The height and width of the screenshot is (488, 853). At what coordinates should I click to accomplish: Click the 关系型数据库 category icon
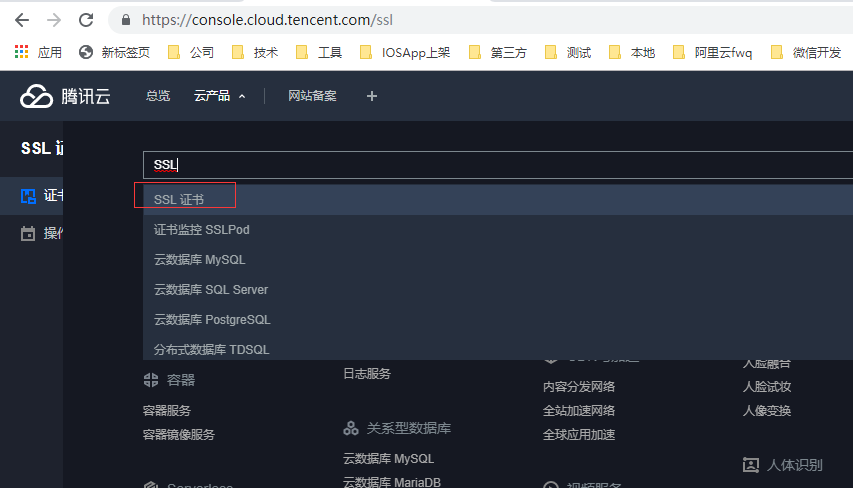[x=351, y=428]
